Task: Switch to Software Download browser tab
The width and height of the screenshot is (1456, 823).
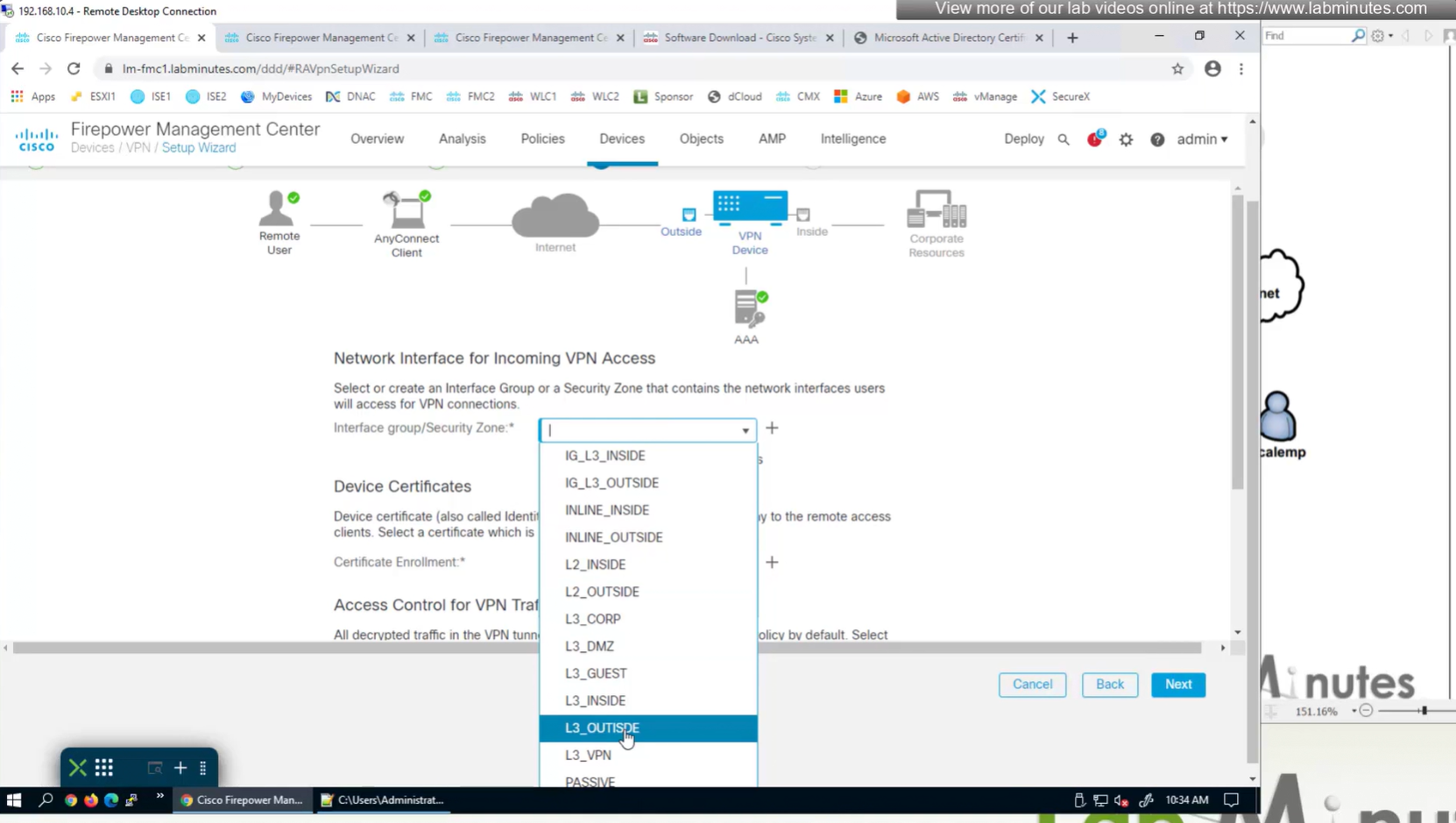Action: point(739,38)
